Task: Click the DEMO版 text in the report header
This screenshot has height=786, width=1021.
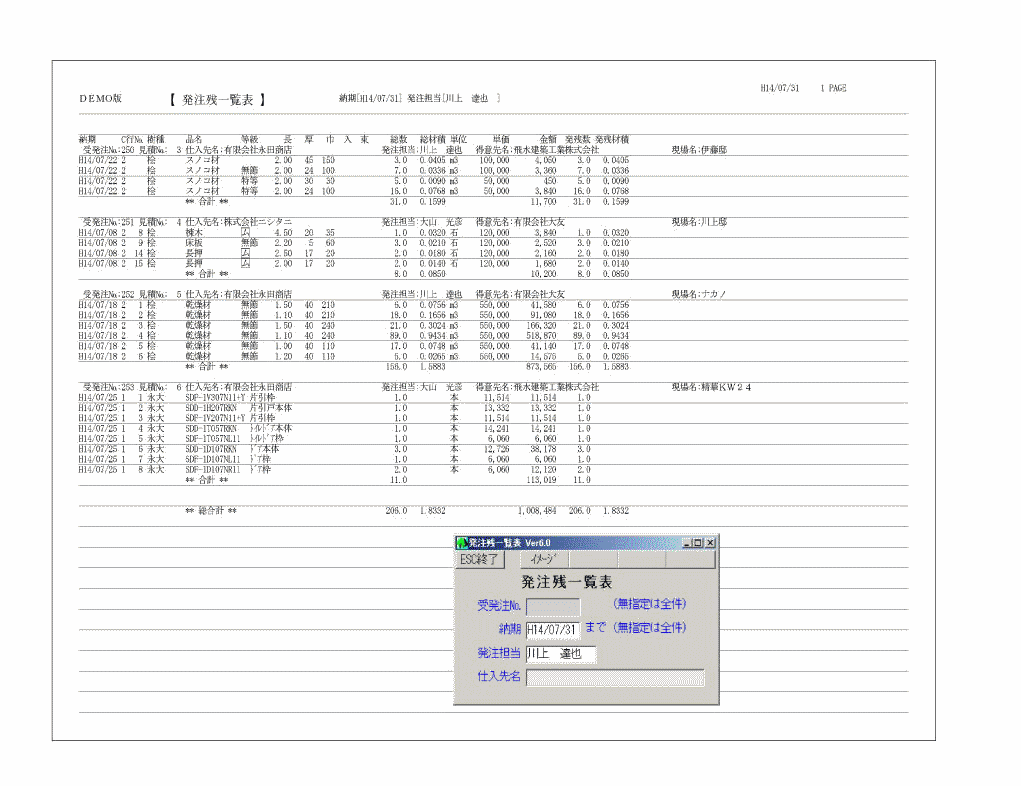Action: point(100,98)
